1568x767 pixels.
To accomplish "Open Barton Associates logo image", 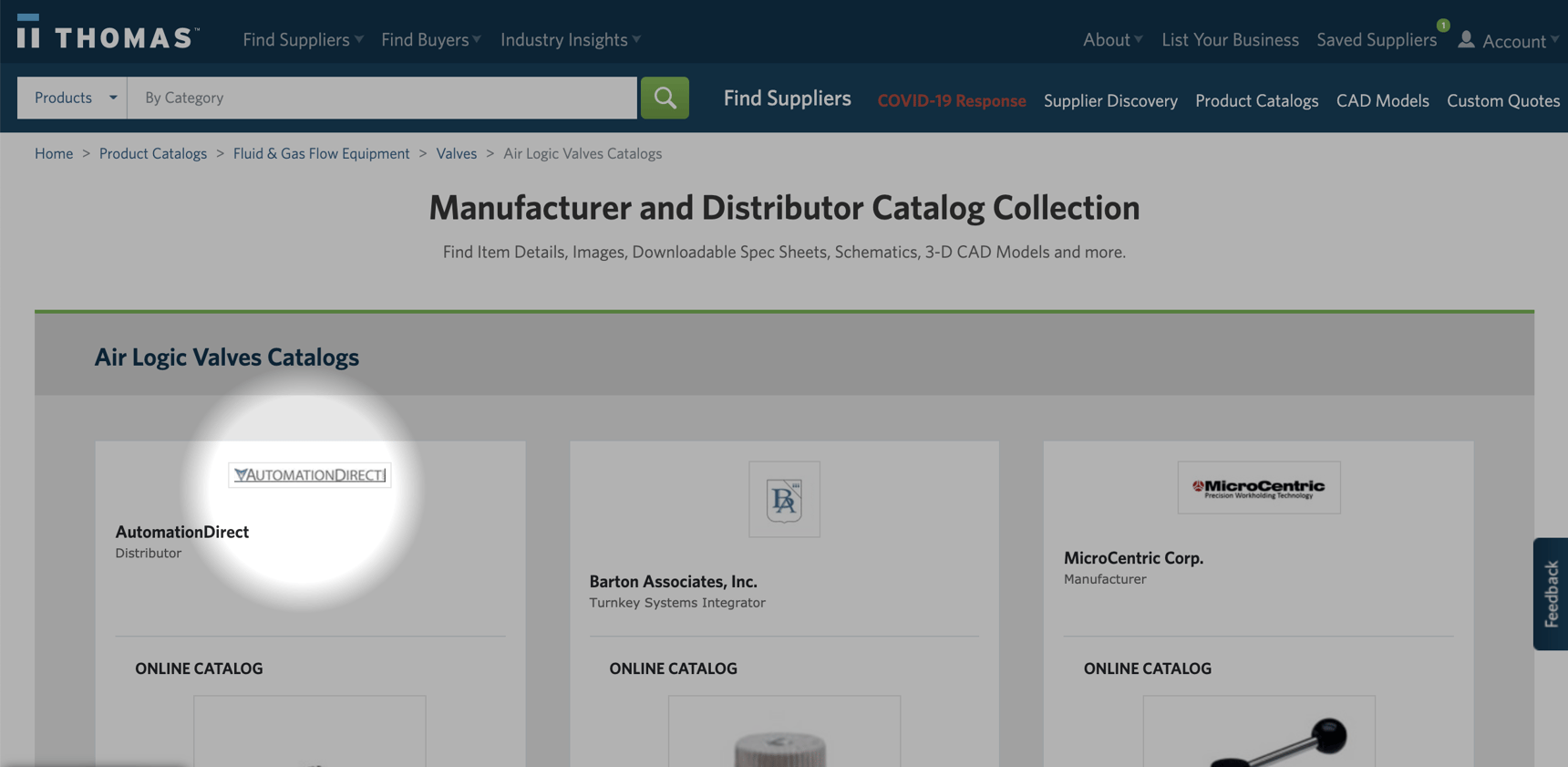I will tap(784, 499).
